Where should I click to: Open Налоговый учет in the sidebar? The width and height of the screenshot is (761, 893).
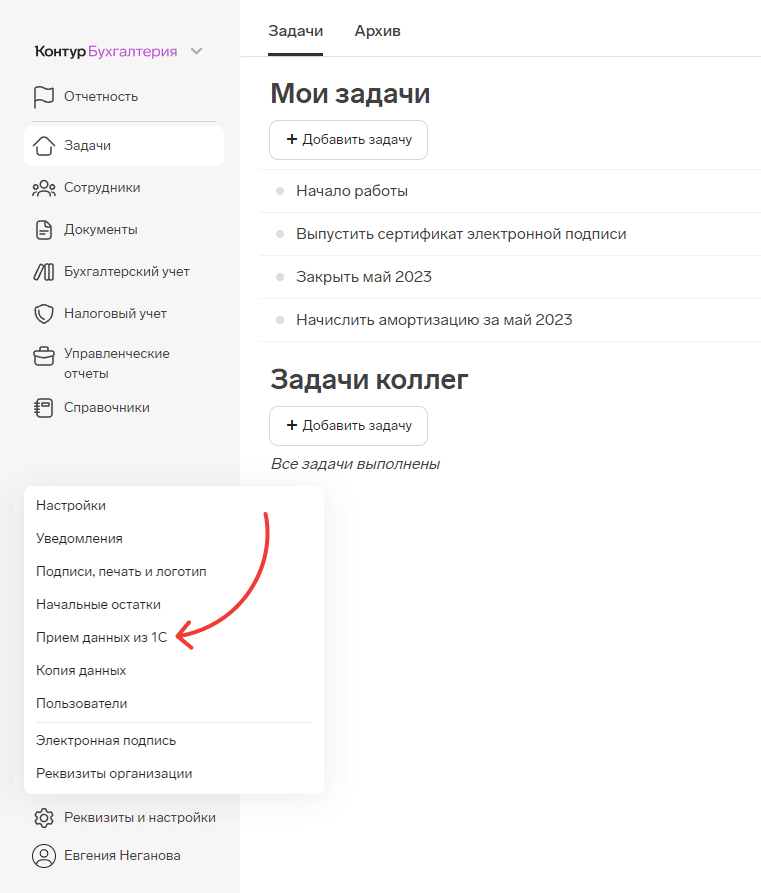[x=115, y=314]
